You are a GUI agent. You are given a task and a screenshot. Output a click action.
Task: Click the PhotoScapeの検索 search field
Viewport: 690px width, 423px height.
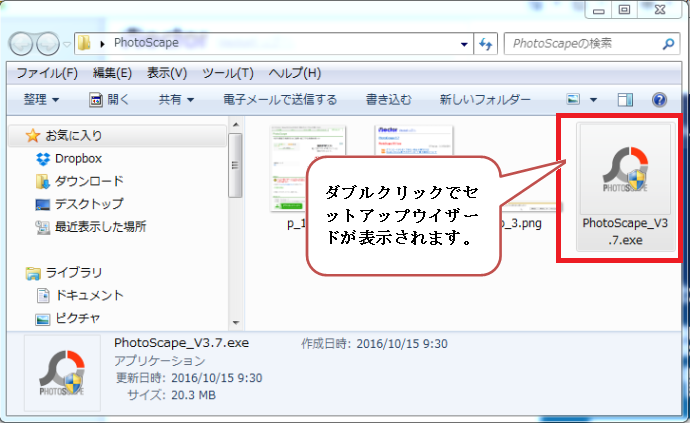585,44
